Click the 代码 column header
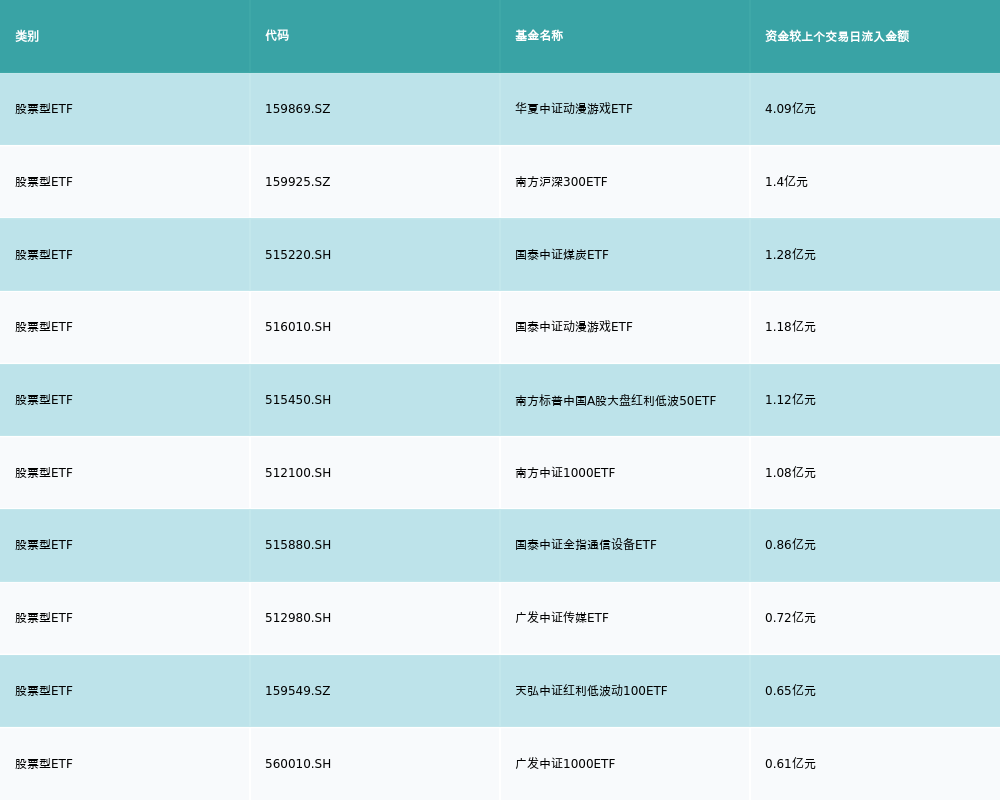Screen dimensions: 1000x800 point(277,36)
